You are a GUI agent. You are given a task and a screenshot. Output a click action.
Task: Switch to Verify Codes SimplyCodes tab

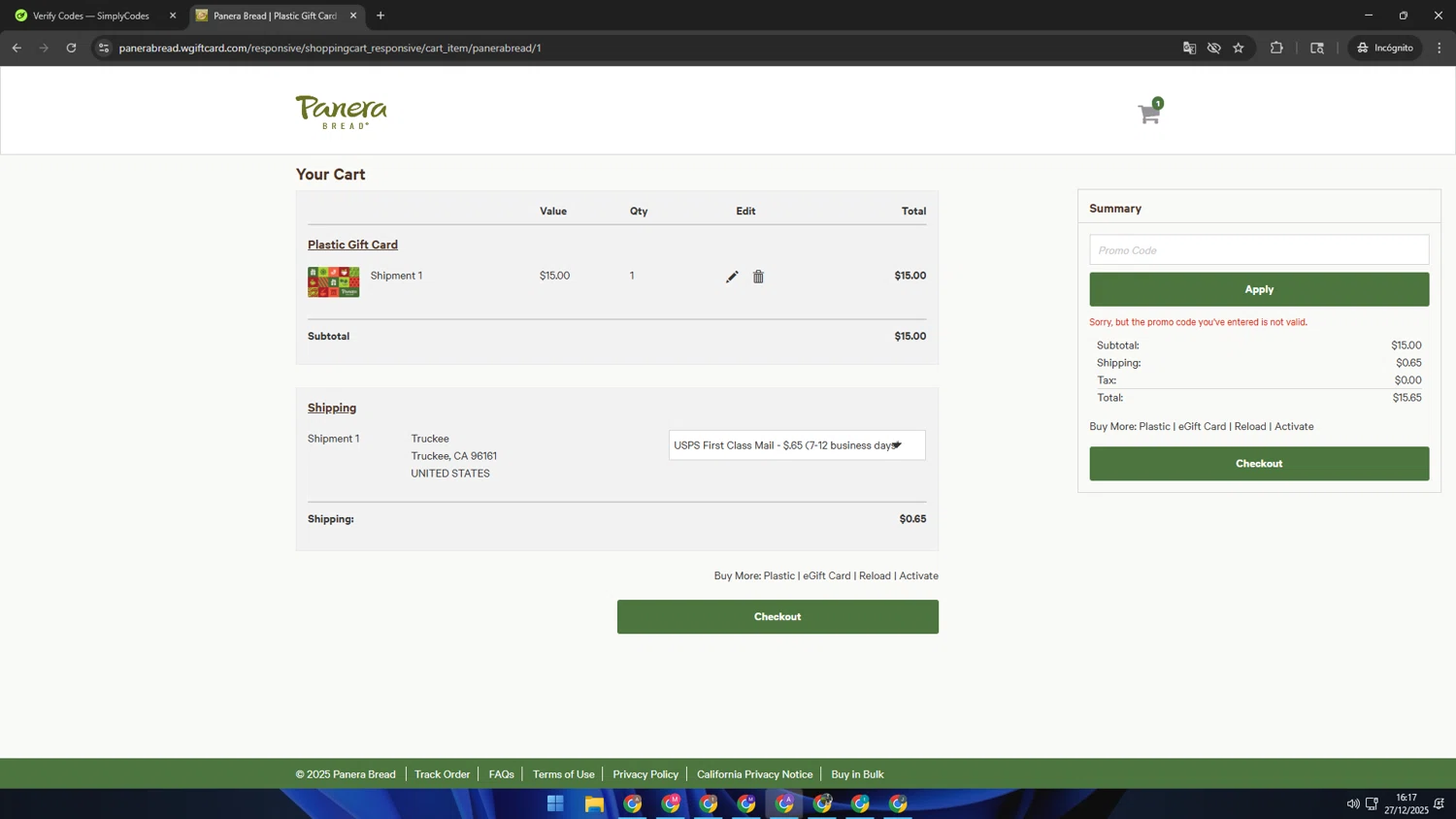click(91, 16)
